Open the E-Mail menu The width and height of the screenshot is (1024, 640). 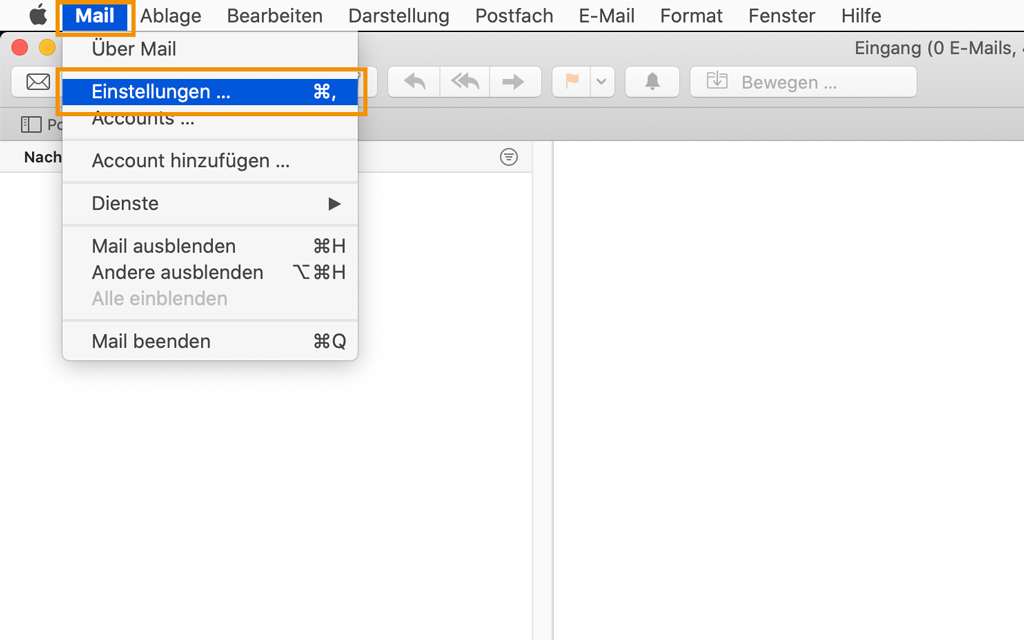tap(607, 16)
